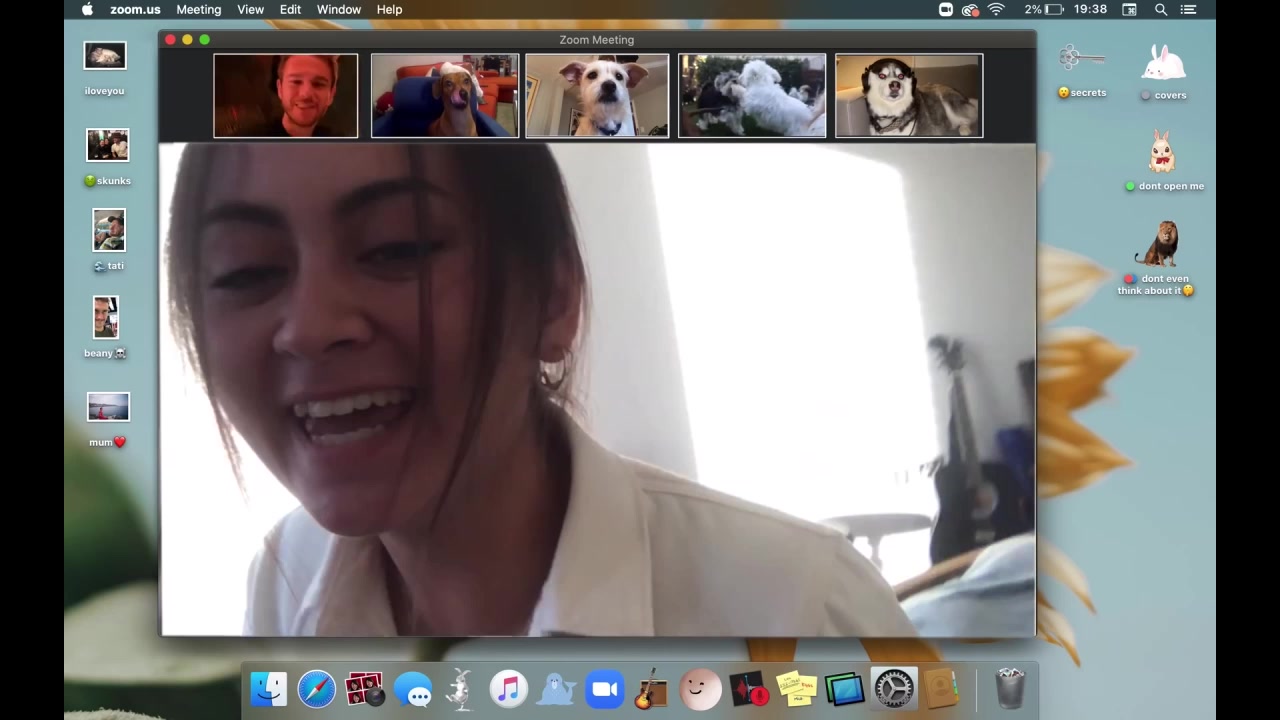Image resolution: width=1280 pixels, height=720 pixels.
Task: Select the secrets desktop item
Action: tap(1081, 70)
